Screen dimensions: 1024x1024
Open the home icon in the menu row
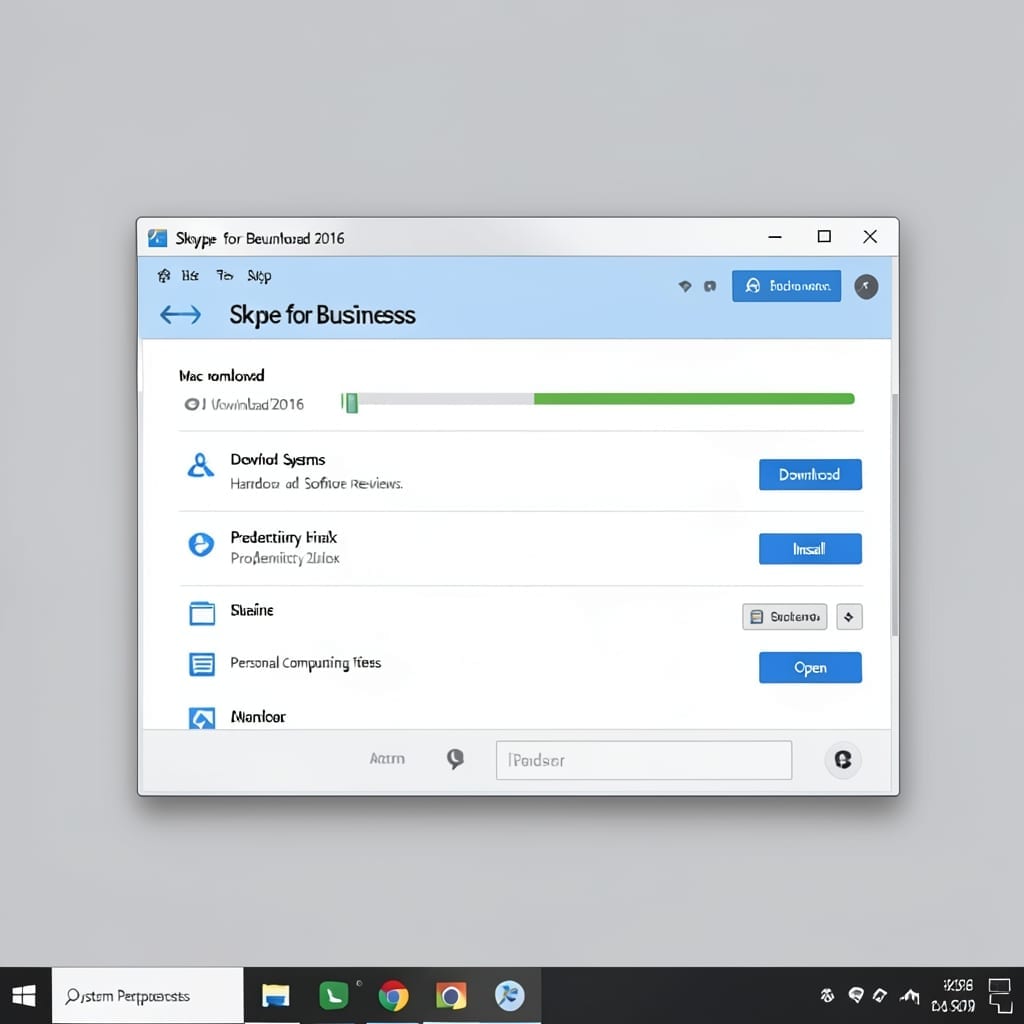[164, 276]
